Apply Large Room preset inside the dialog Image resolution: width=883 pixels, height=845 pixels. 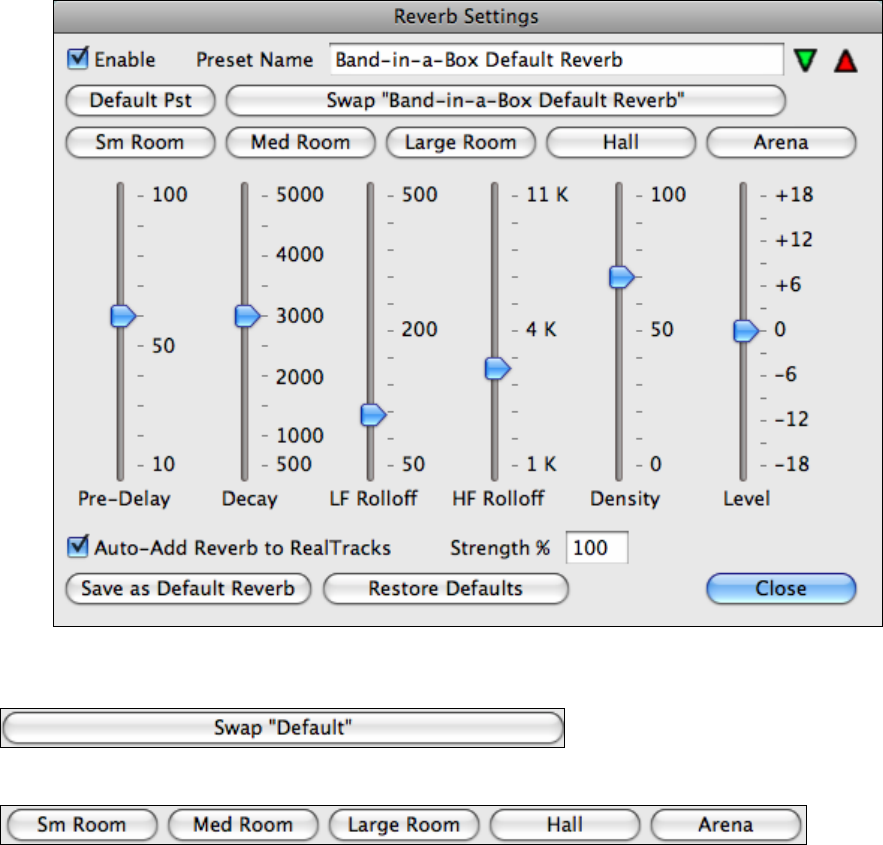[460, 142]
